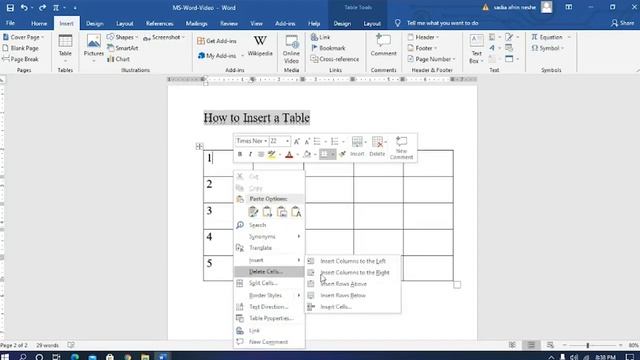Viewport: 640px width, 360px height.
Task: Click the table move handle
Action: click(199, 147)
